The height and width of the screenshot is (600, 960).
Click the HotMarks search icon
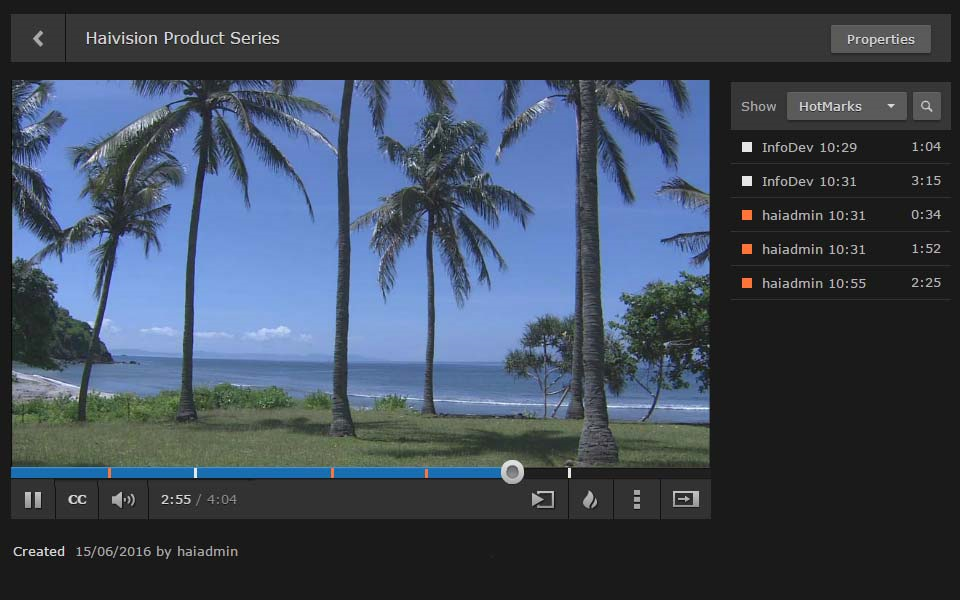(x=926, y=106)
